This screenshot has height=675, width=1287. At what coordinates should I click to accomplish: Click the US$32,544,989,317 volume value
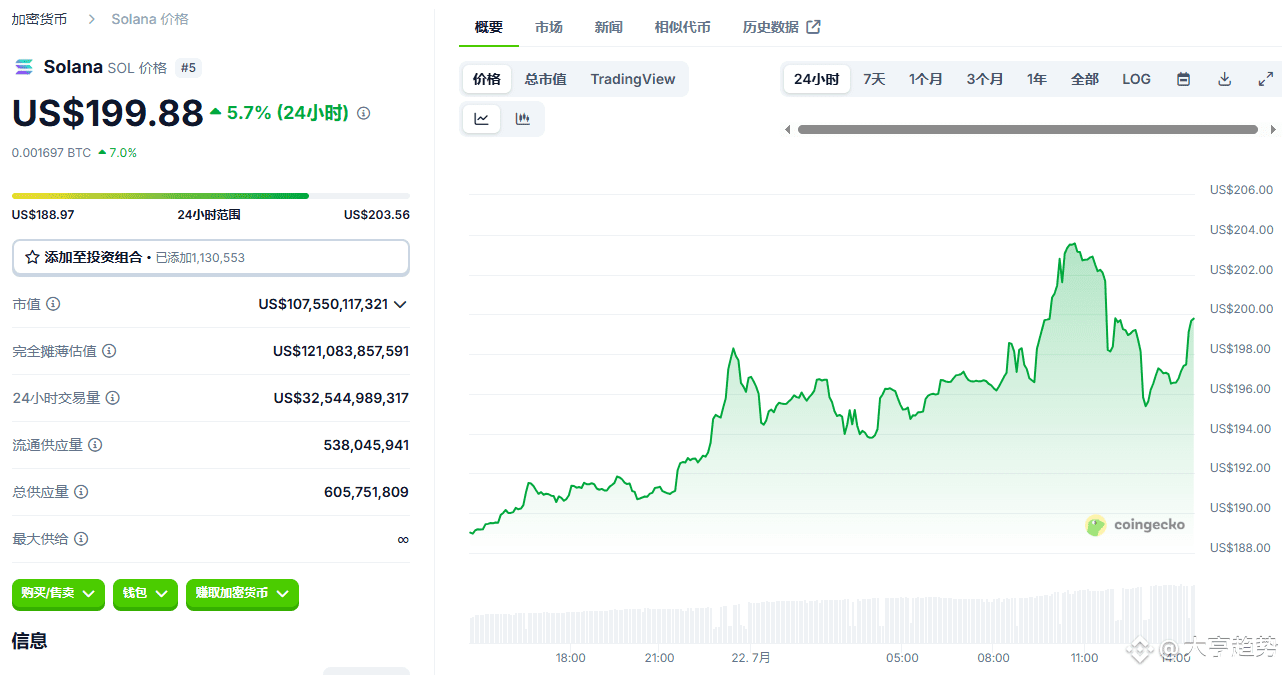point(341,398)
